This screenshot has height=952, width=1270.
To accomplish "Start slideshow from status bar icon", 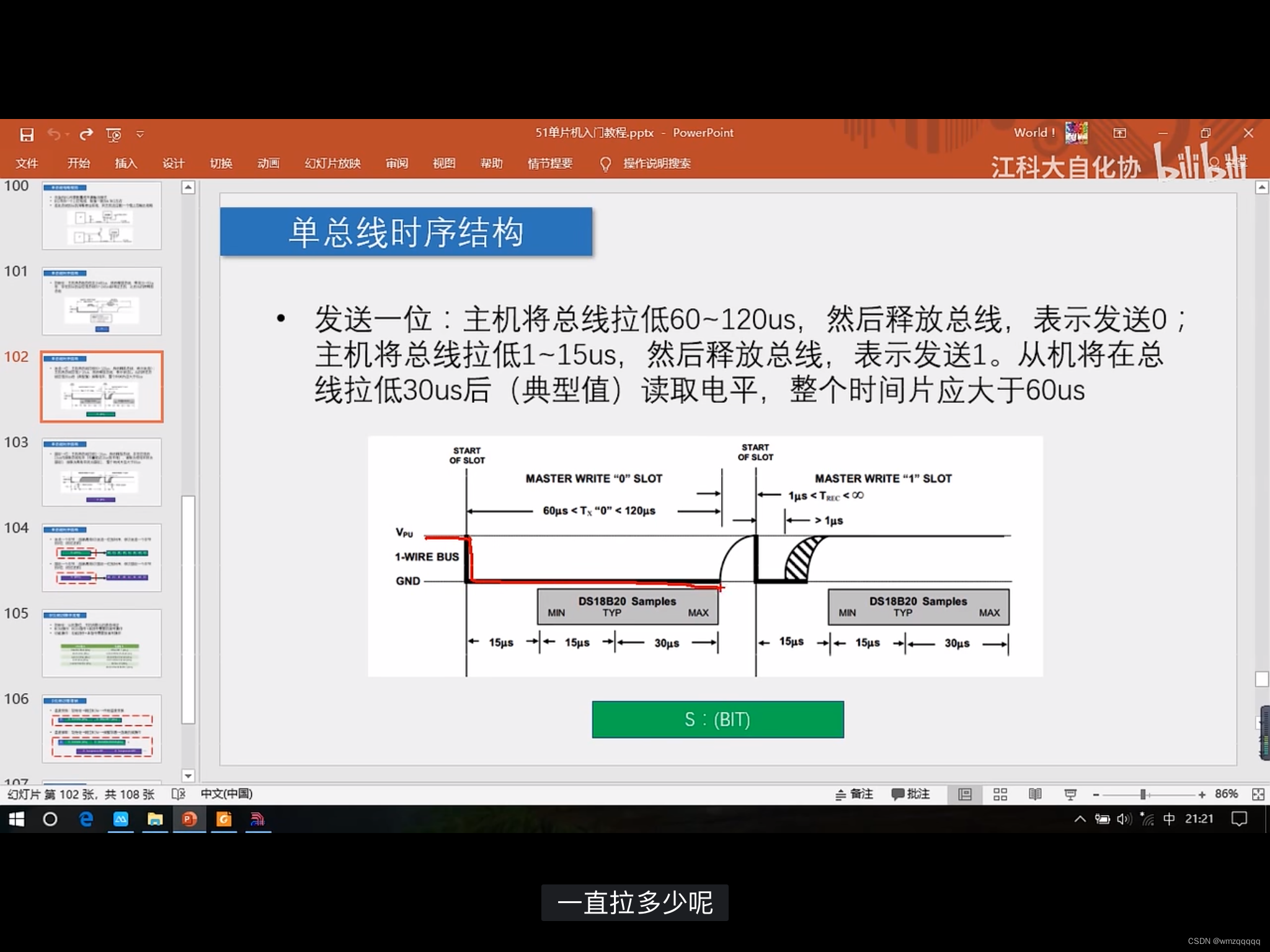I will pyautogui.click(x=1070, y=795).
